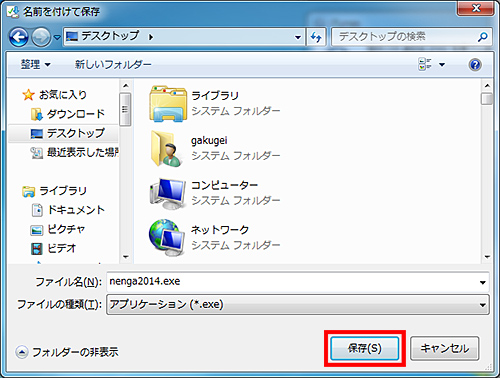This screenshot has height=378, width=500.
Task: Click 新しいフォルダー button
Action: pyautogui.click(x=113, y=64)
